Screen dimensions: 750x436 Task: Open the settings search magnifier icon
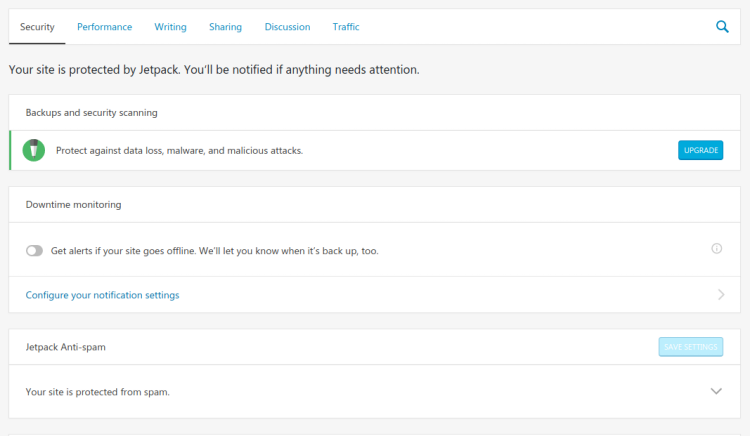coord(722,27)
